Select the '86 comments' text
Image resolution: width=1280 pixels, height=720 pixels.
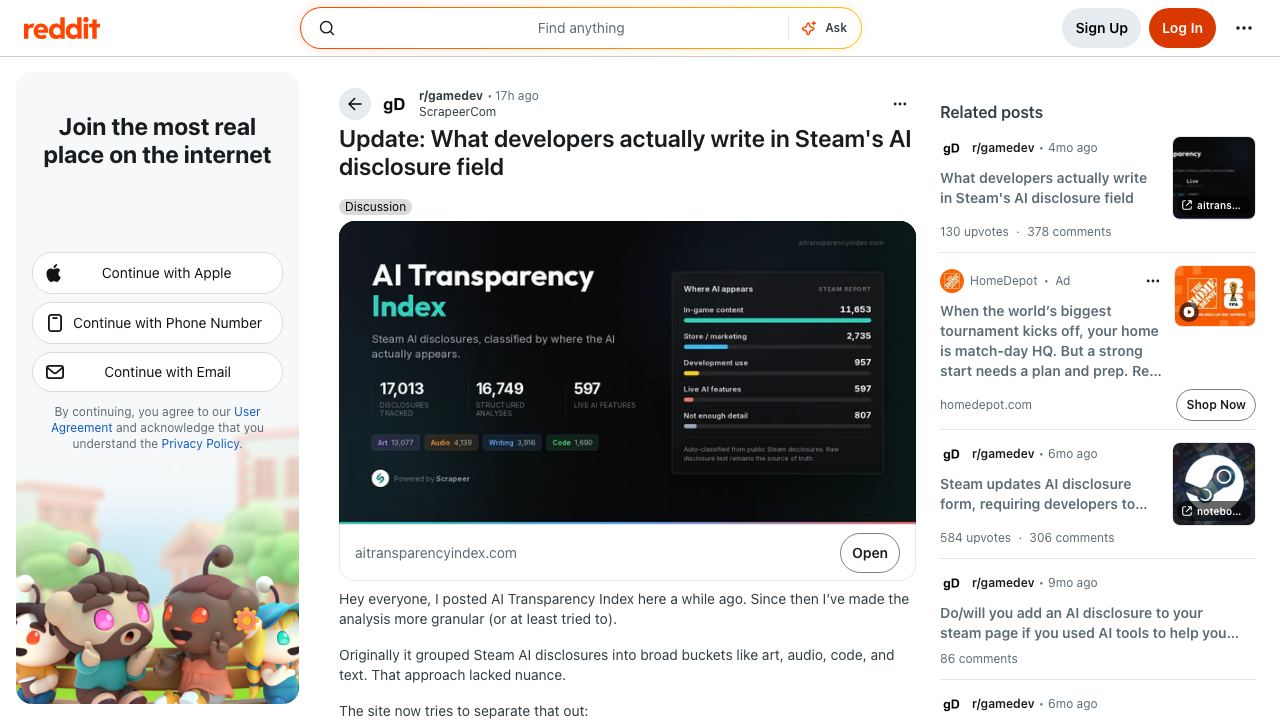(x=979, y=659)
